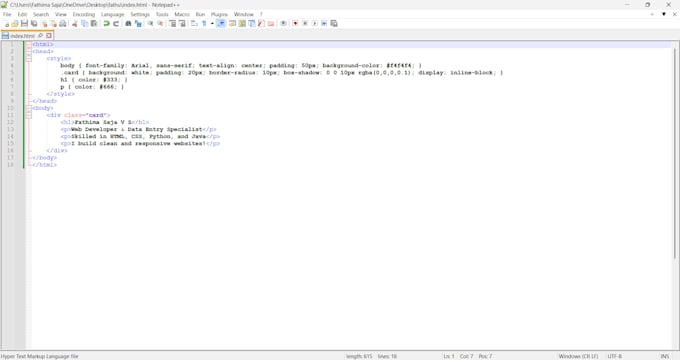
Task: Click the UTF-8 encoding status bar entry
Action: click(615, 356)
